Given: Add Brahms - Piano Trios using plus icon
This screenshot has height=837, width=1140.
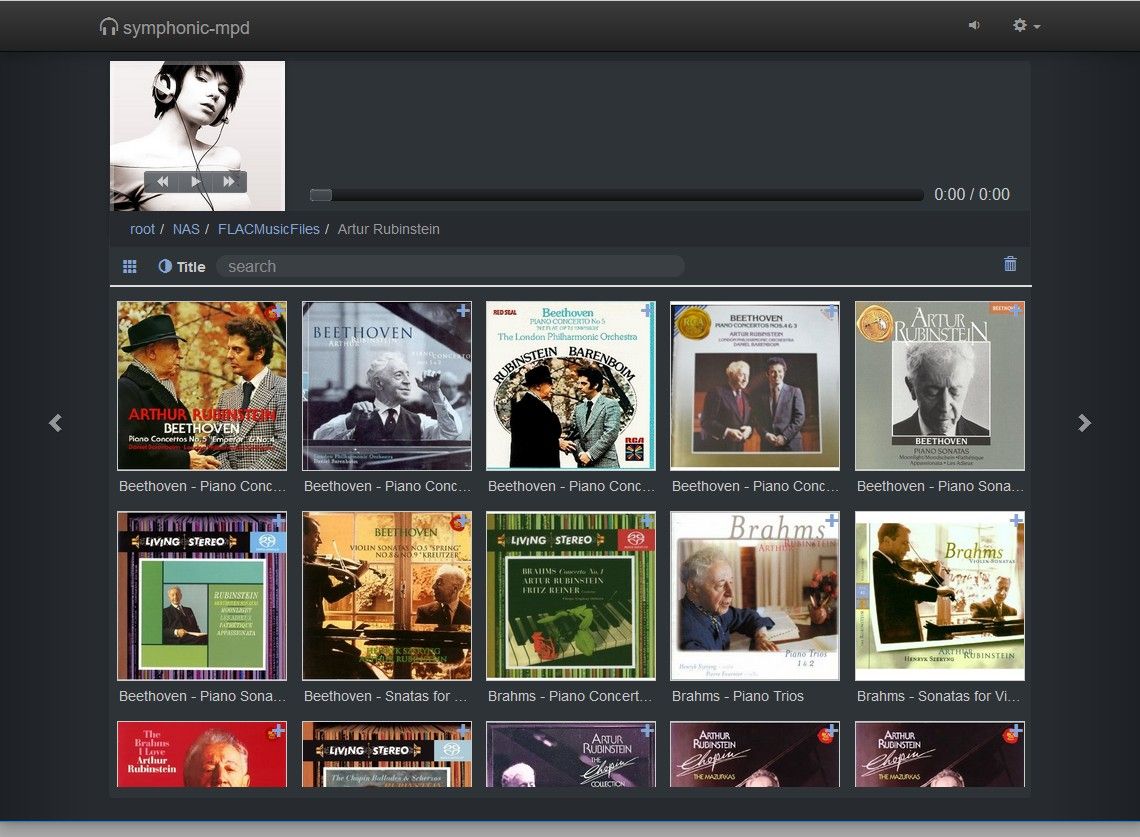Looking at the screenshot, I should pos(832,521).
